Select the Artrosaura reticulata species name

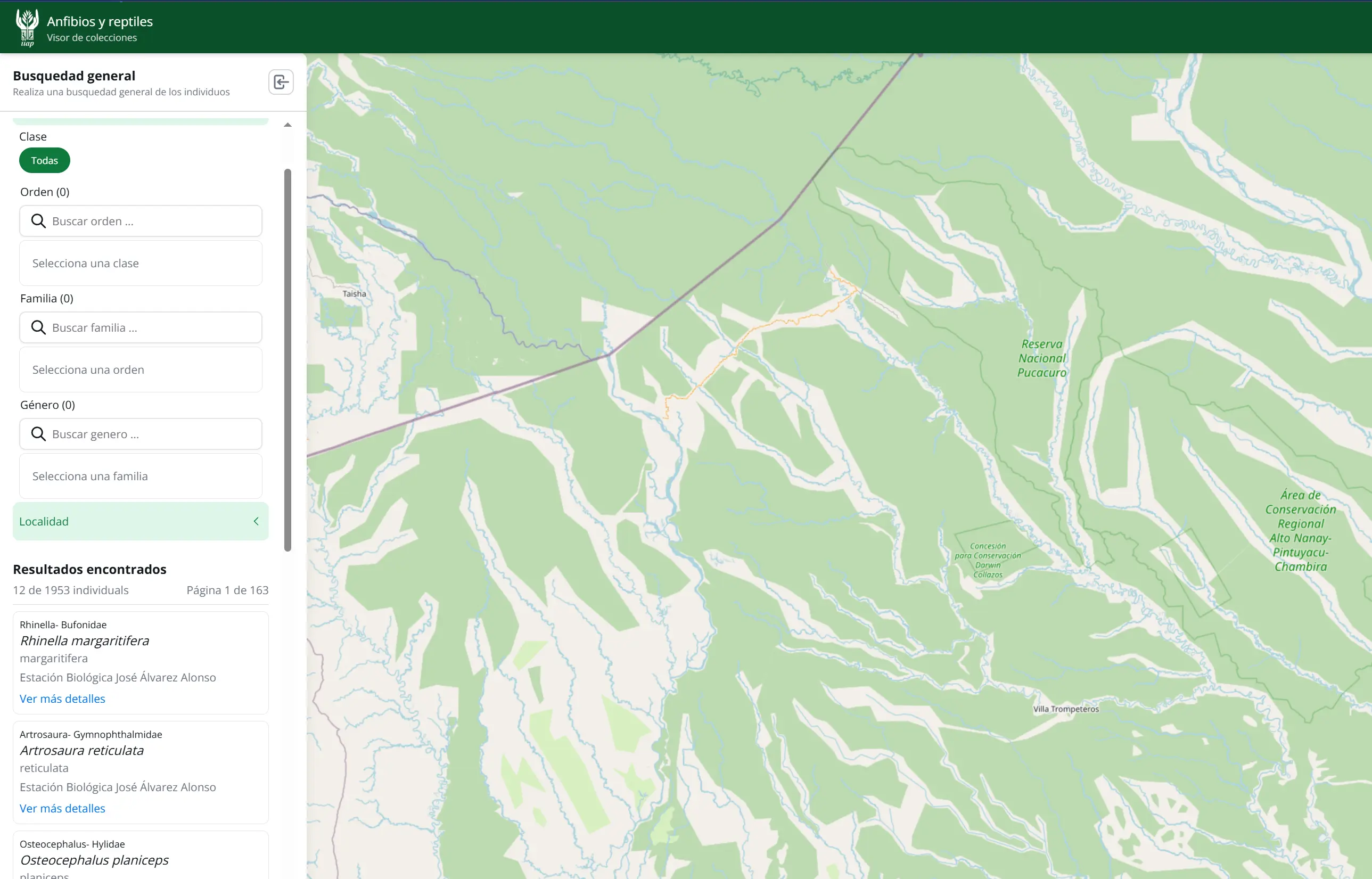(x=81, y=750)
